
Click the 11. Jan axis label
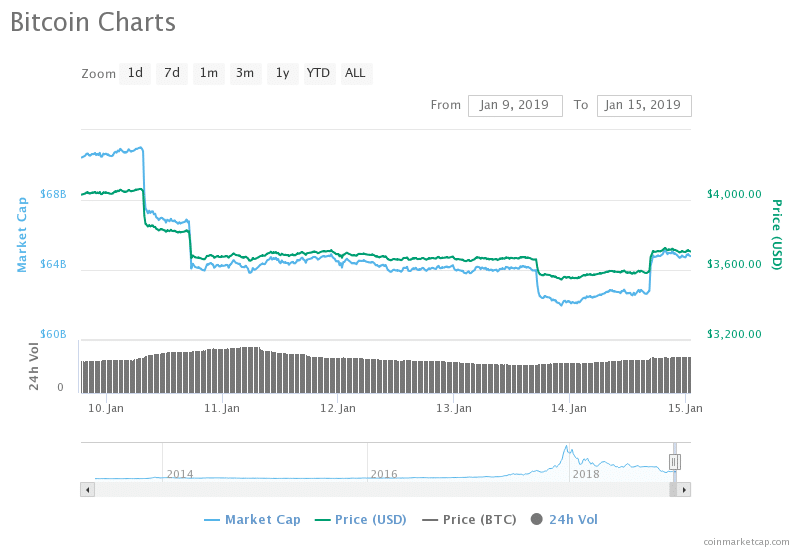pos(222,408)
